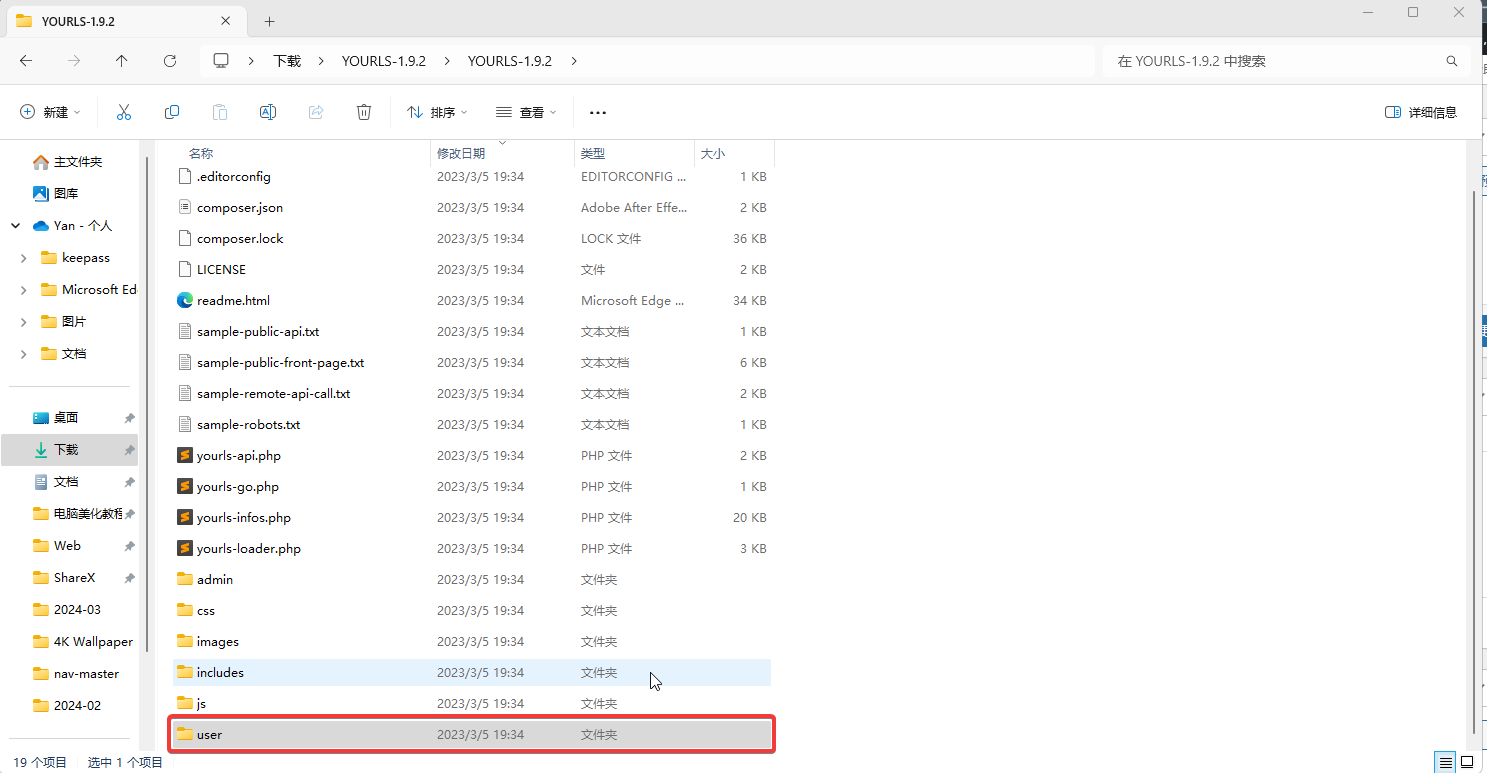
Task: Open the New item menu
Action: 50,112
